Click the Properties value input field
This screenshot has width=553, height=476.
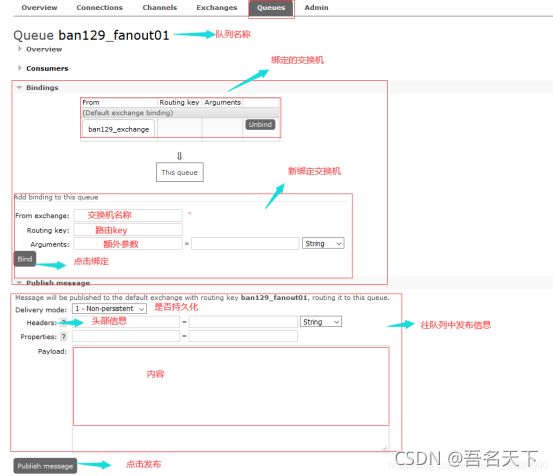pyautogui.click(x=243, y=336)
